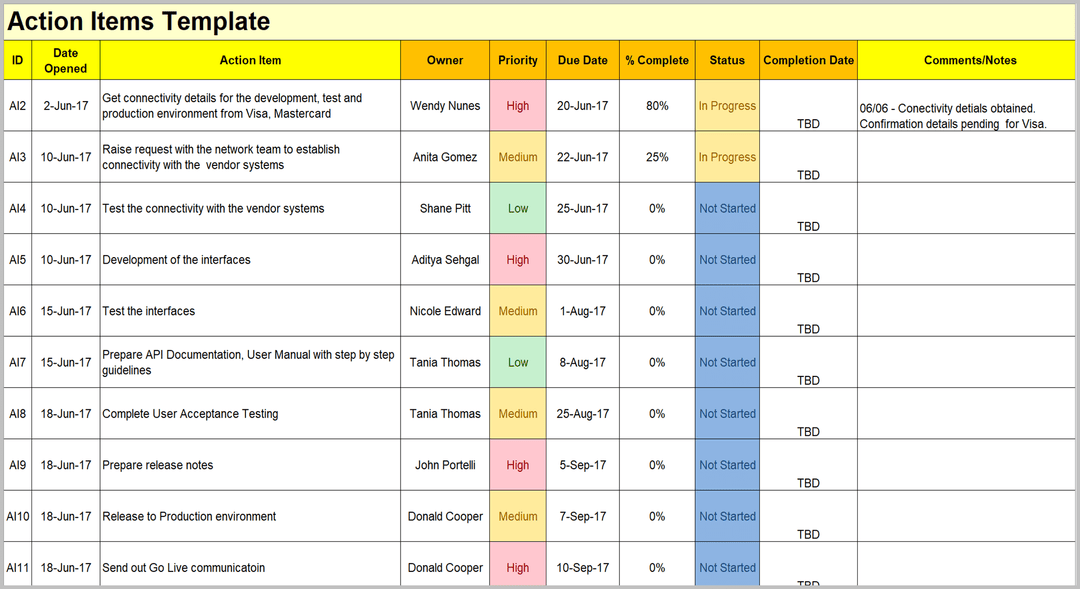Click the Due Date column header
Image resolution: width=1080 pixels, height=589 pixels.
(582, 60)
